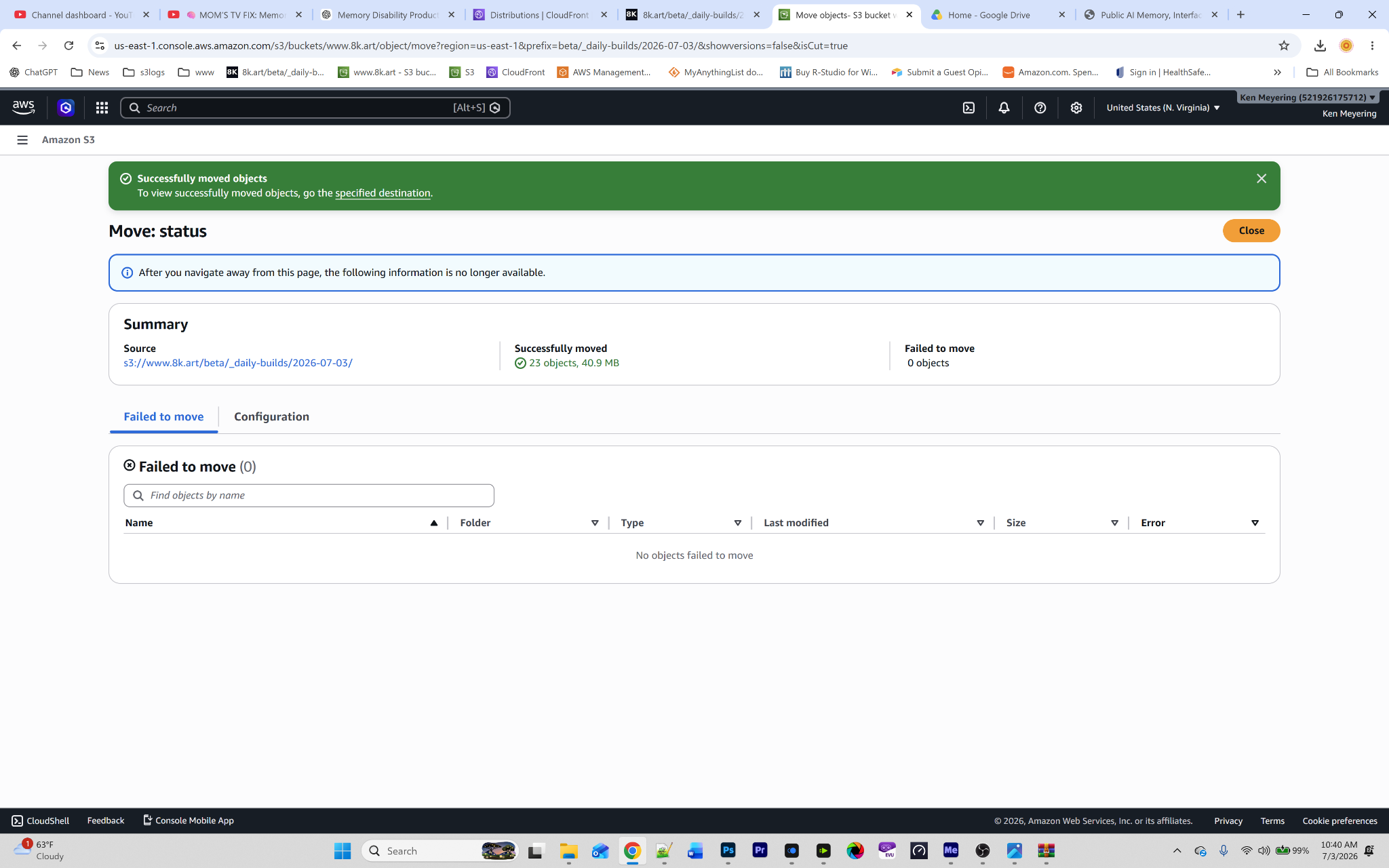This screenshot has height=868, width=1389.
Task: Open the CloudFront bookmark
Action: pyautogui.click(x=515, y=72)
